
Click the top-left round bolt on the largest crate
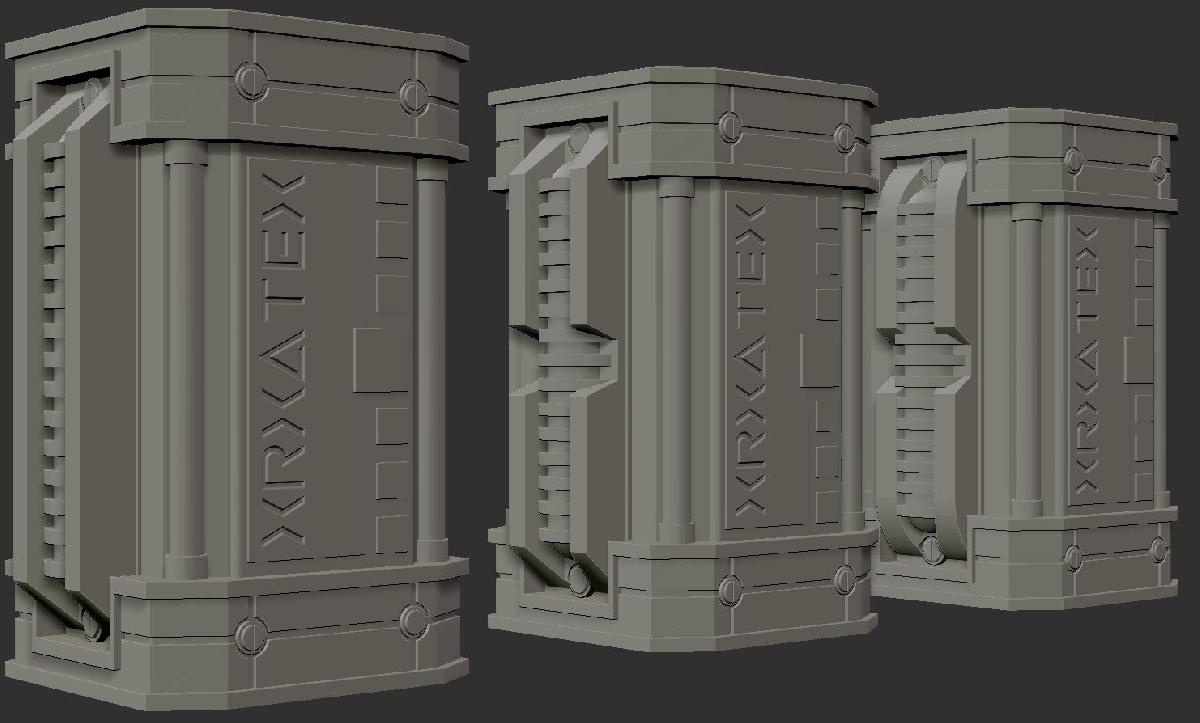point(249,80)
